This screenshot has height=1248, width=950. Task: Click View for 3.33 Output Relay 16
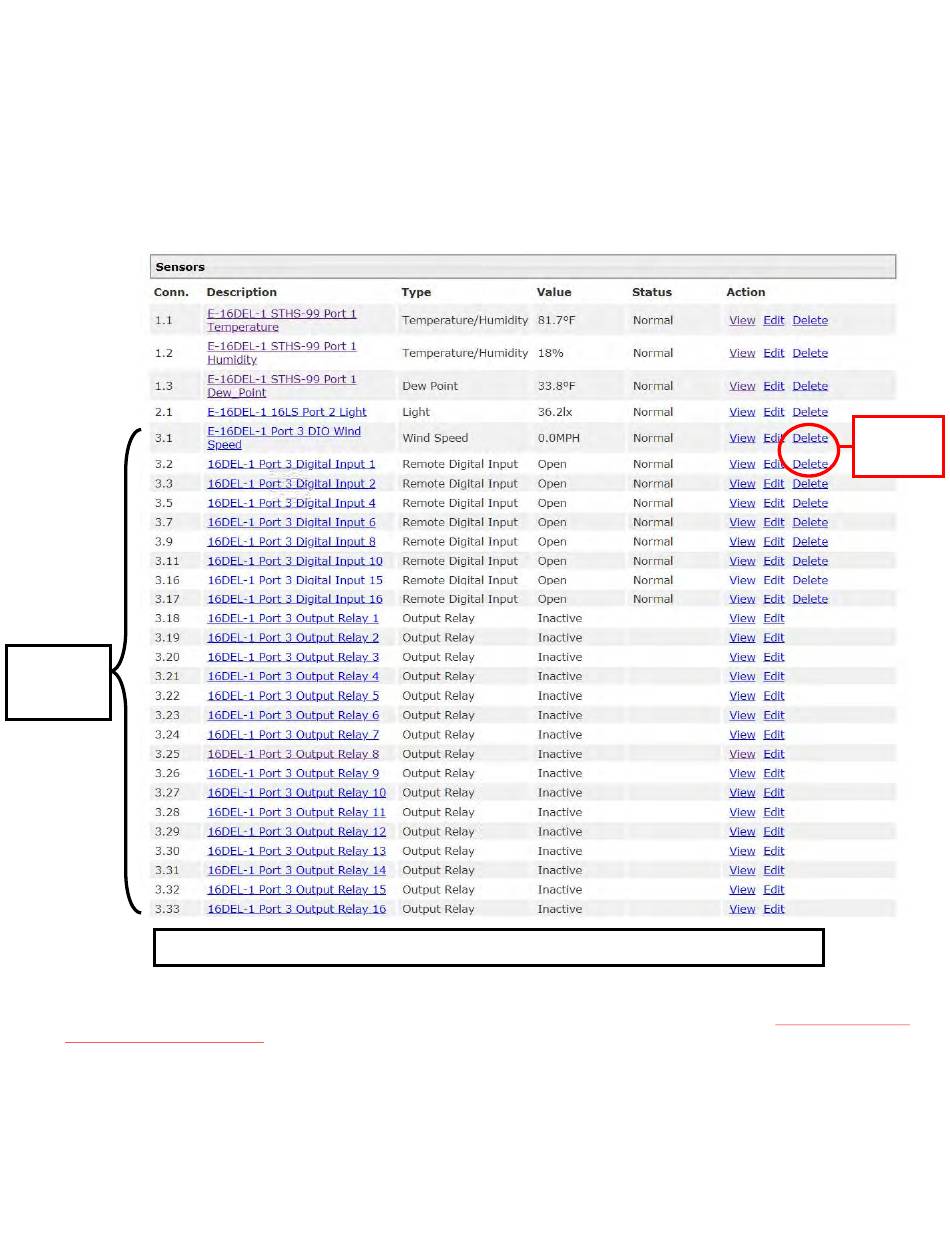[742, 909]
